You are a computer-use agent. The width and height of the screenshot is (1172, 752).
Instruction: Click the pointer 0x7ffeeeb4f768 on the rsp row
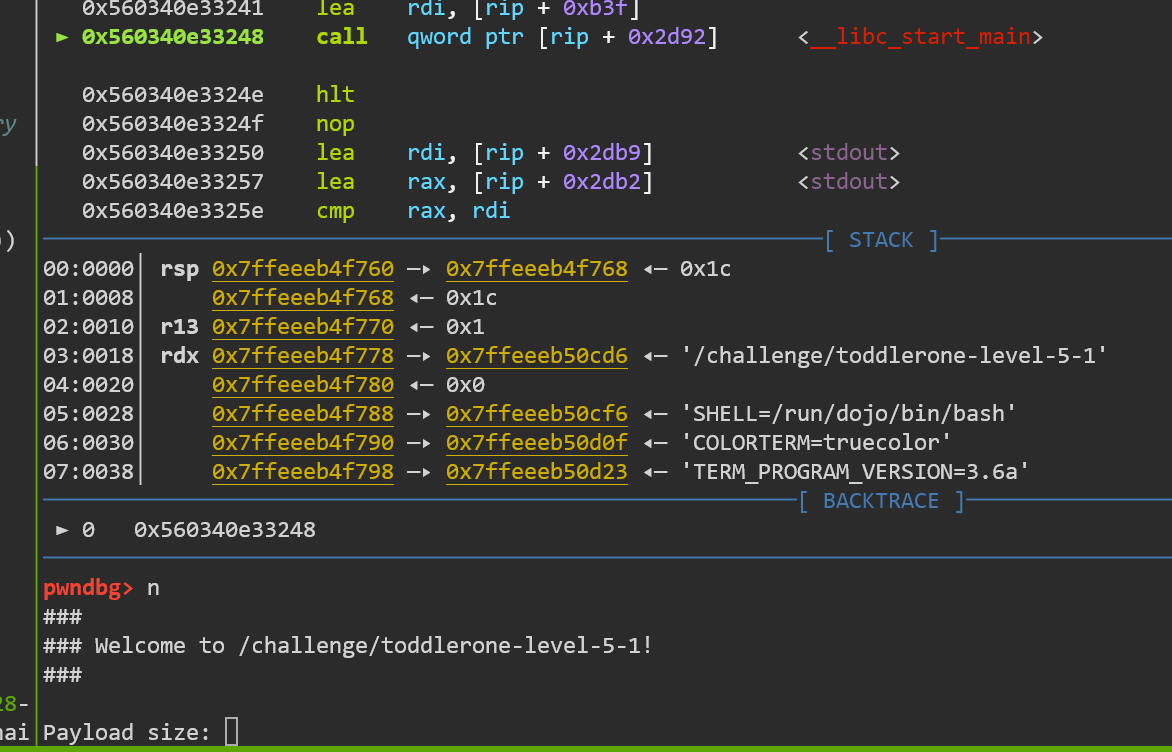click(x=537, y=268)
